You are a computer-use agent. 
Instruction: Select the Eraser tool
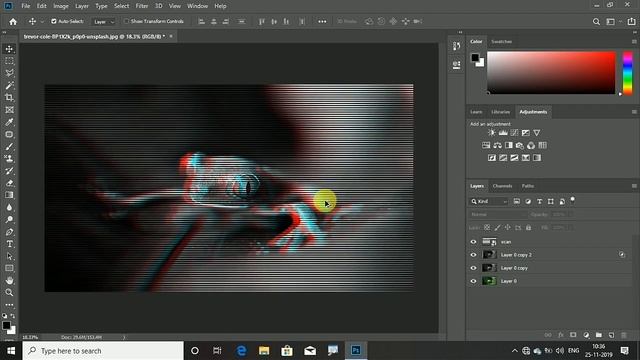tap(9, 183)
